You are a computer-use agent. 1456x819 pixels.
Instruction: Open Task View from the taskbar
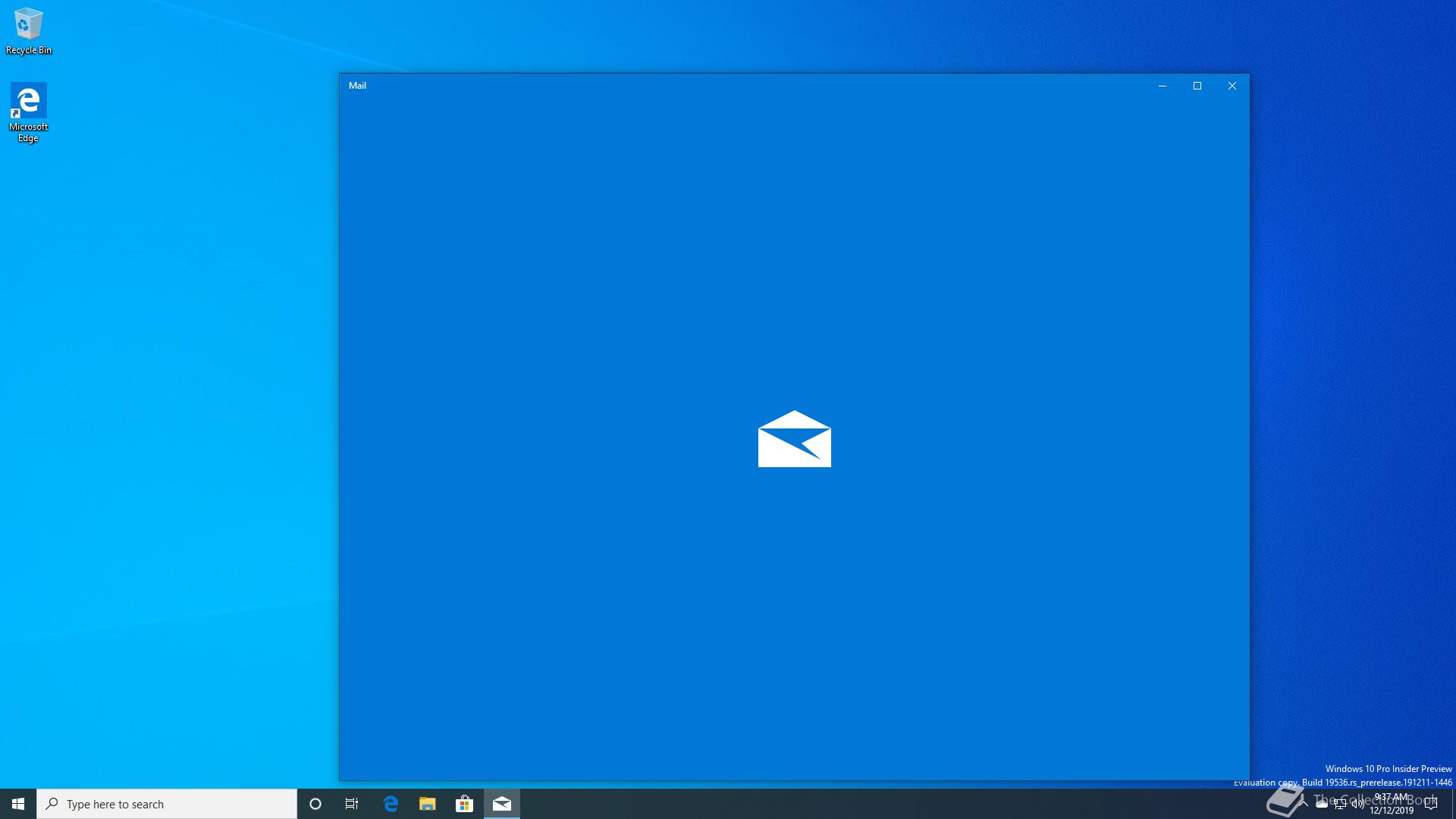(x=352, y=804)
